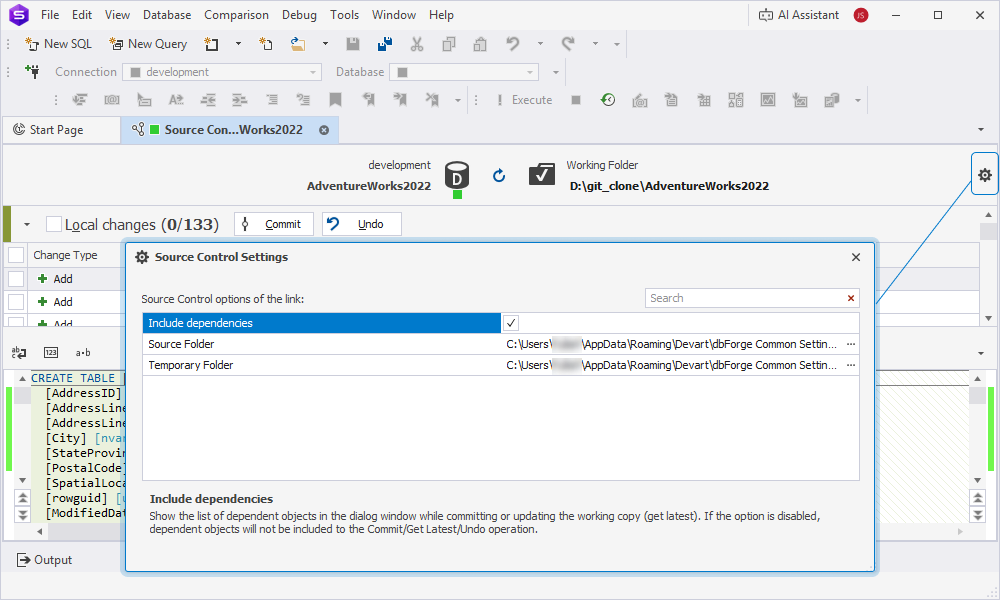Screen dimensions: 1000x600
Task: Click the Undo button in Local changes
Action: (x=362, y=224)
